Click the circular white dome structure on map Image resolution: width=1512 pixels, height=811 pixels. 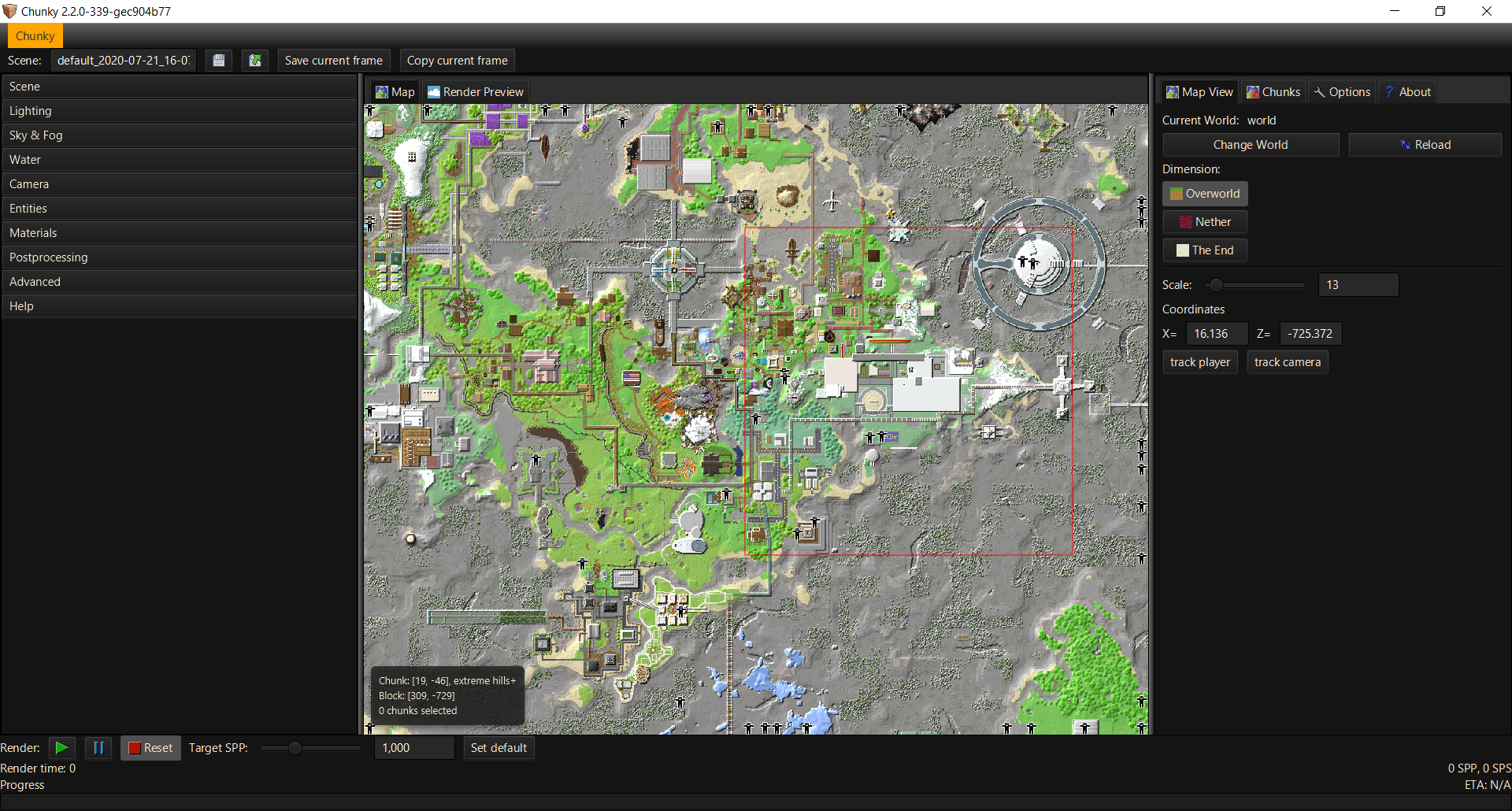[x=1039, y=263]
